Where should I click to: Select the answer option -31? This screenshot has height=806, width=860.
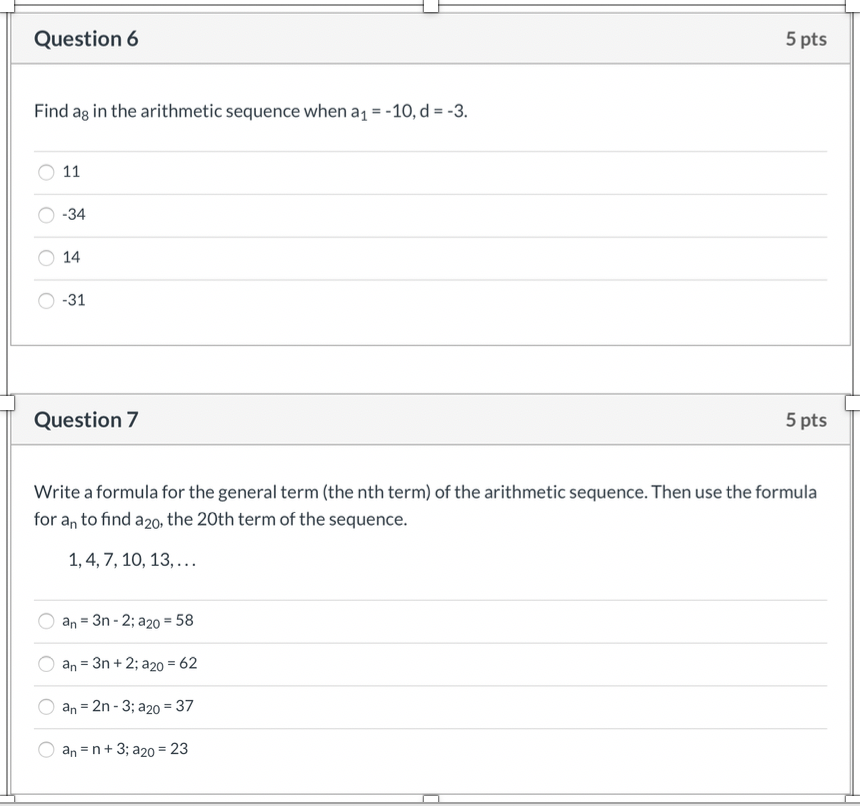click(x=46, y=301)
